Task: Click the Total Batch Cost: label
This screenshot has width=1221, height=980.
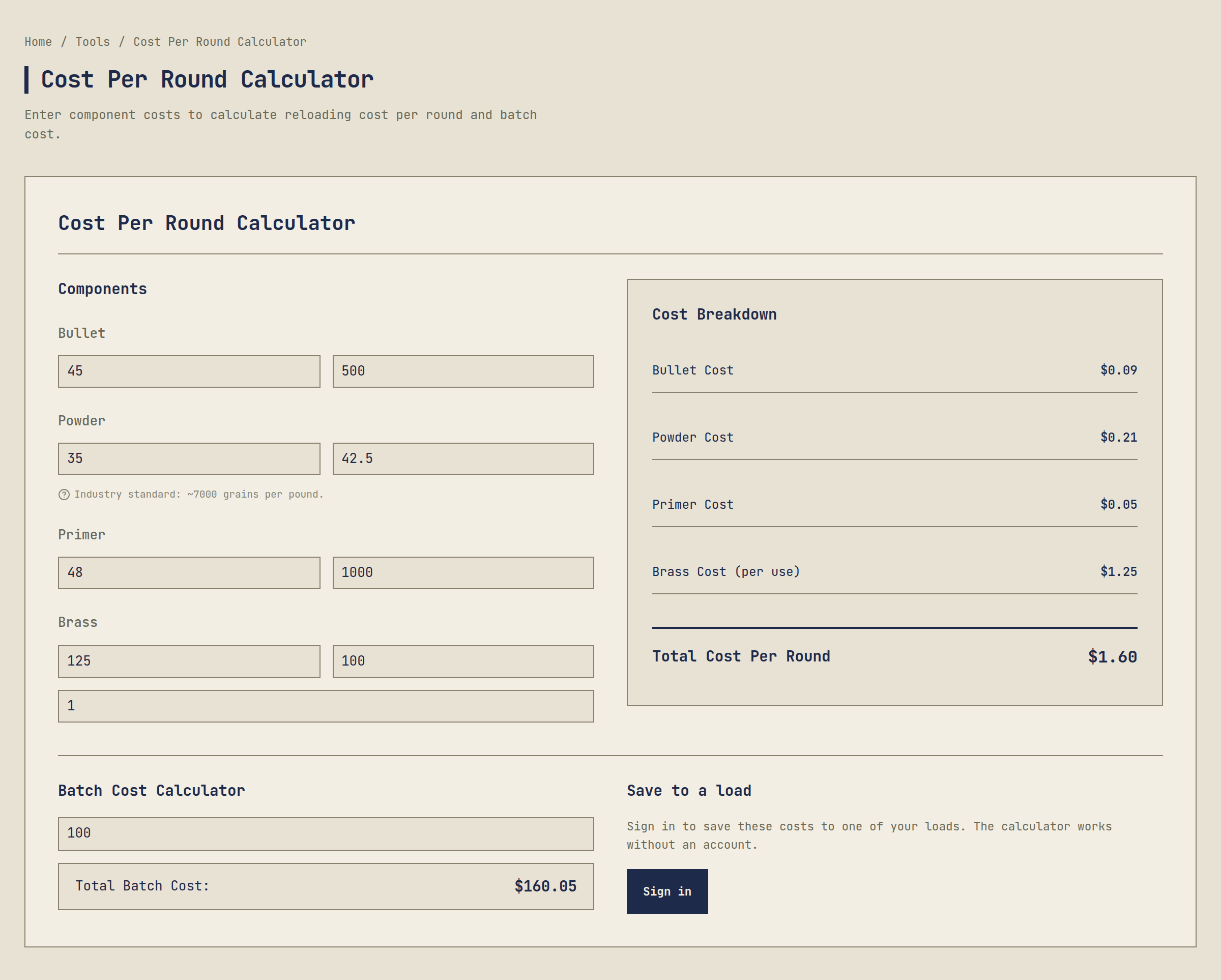Action: click(x=143, y=886)
